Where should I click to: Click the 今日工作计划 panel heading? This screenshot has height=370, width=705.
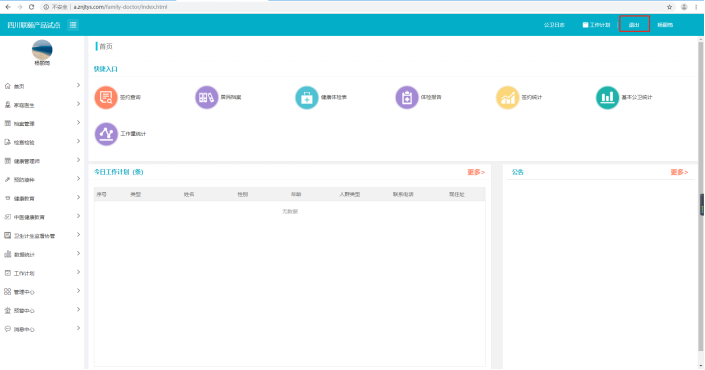click(119, 172)
